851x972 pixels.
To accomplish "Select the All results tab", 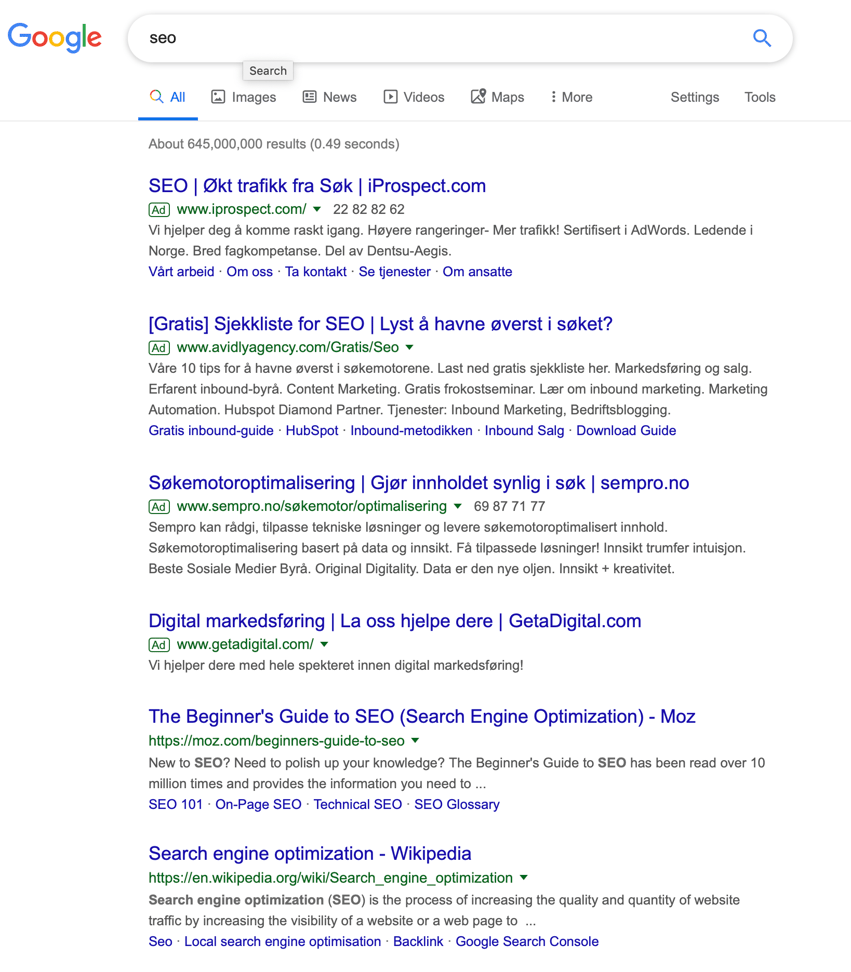I will point(168,97).
